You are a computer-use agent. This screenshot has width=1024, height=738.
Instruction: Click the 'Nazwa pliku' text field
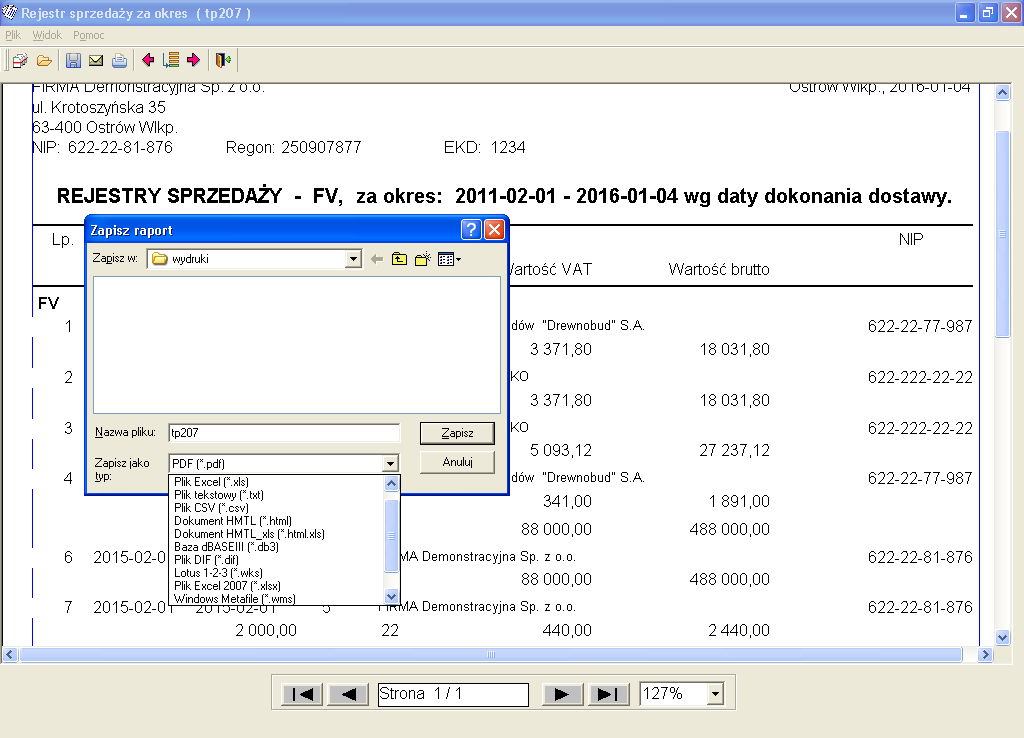284,433
